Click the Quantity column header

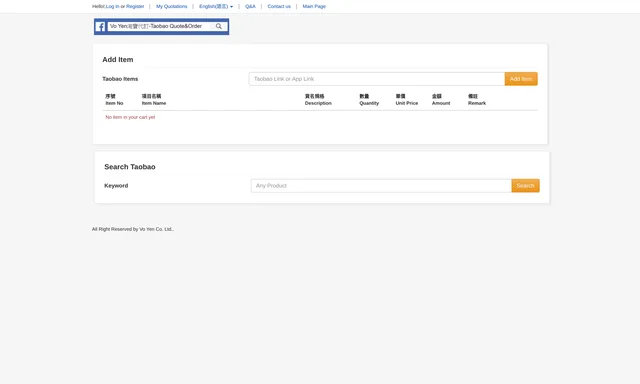(369, 100)
